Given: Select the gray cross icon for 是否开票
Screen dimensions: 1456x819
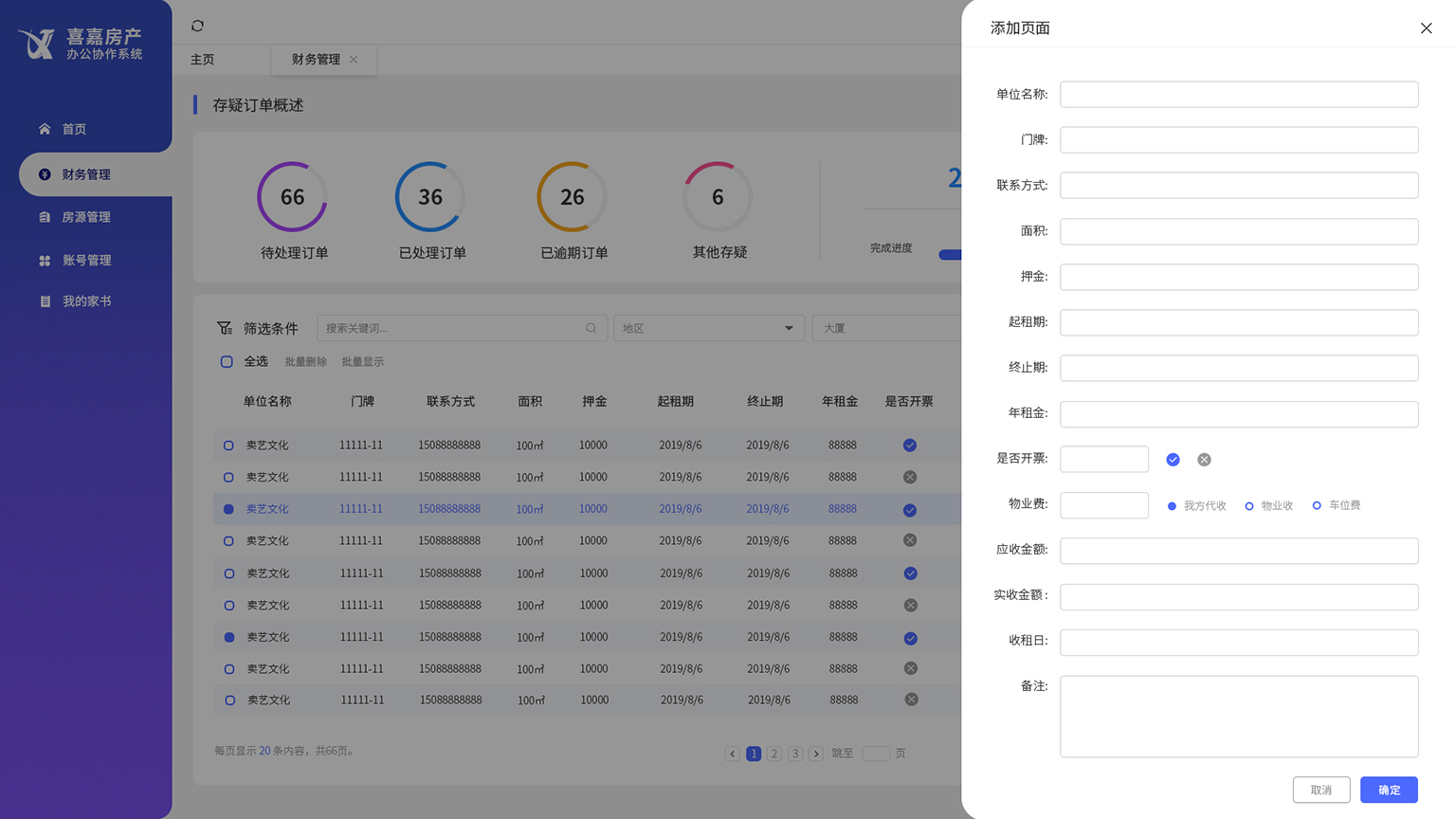Looking at the screenshot, I should (x=1204, y=460).
